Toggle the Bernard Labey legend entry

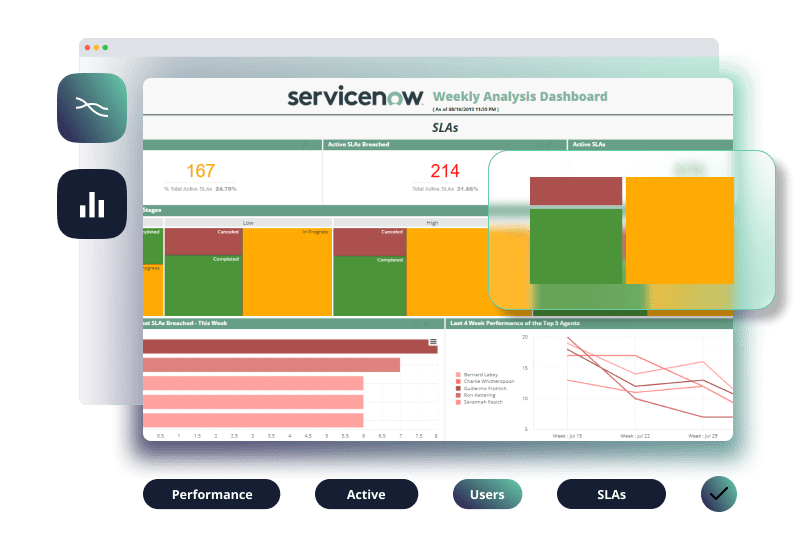(477, 374)
